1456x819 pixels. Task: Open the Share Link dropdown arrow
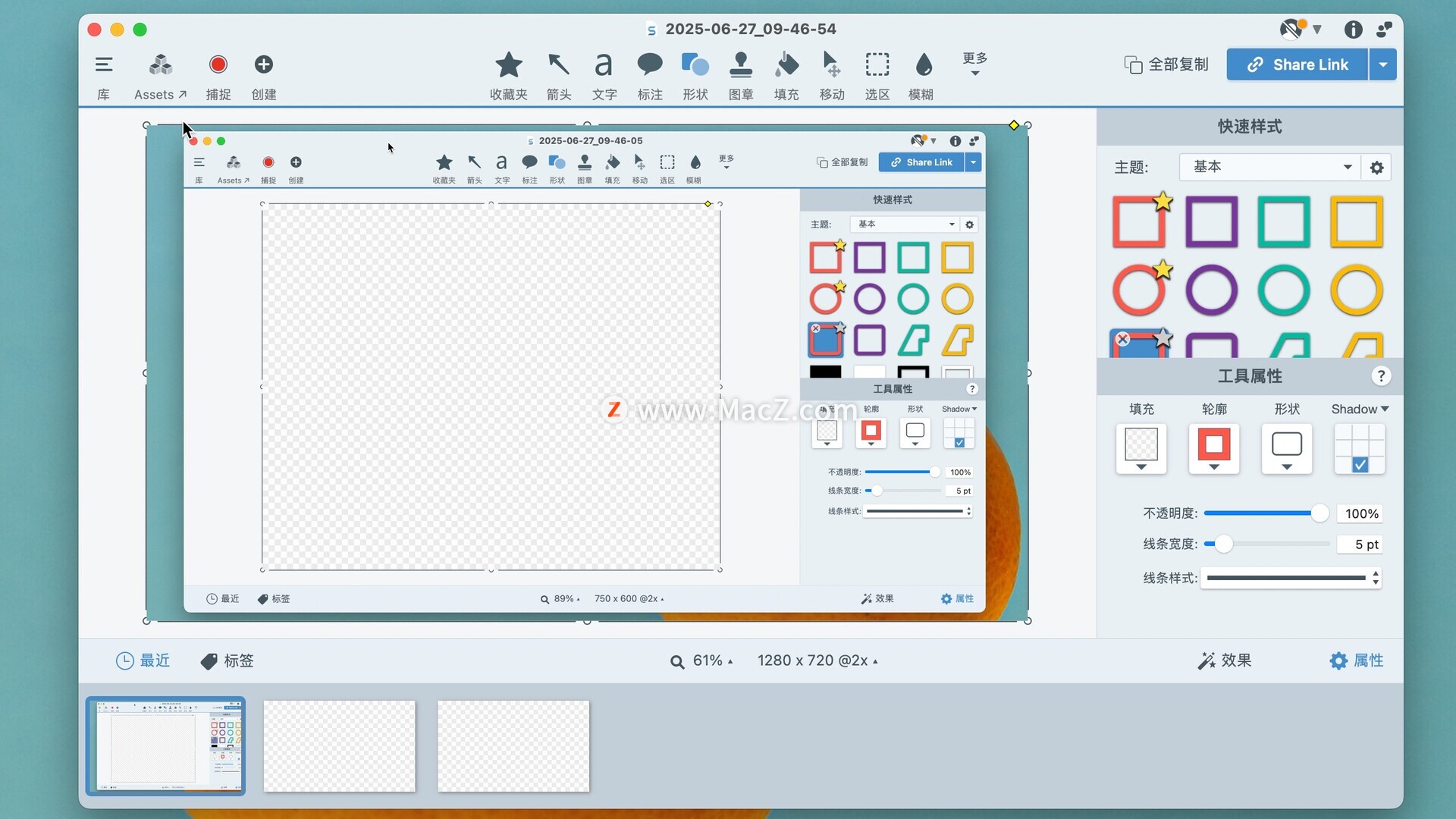point(1383,64)
